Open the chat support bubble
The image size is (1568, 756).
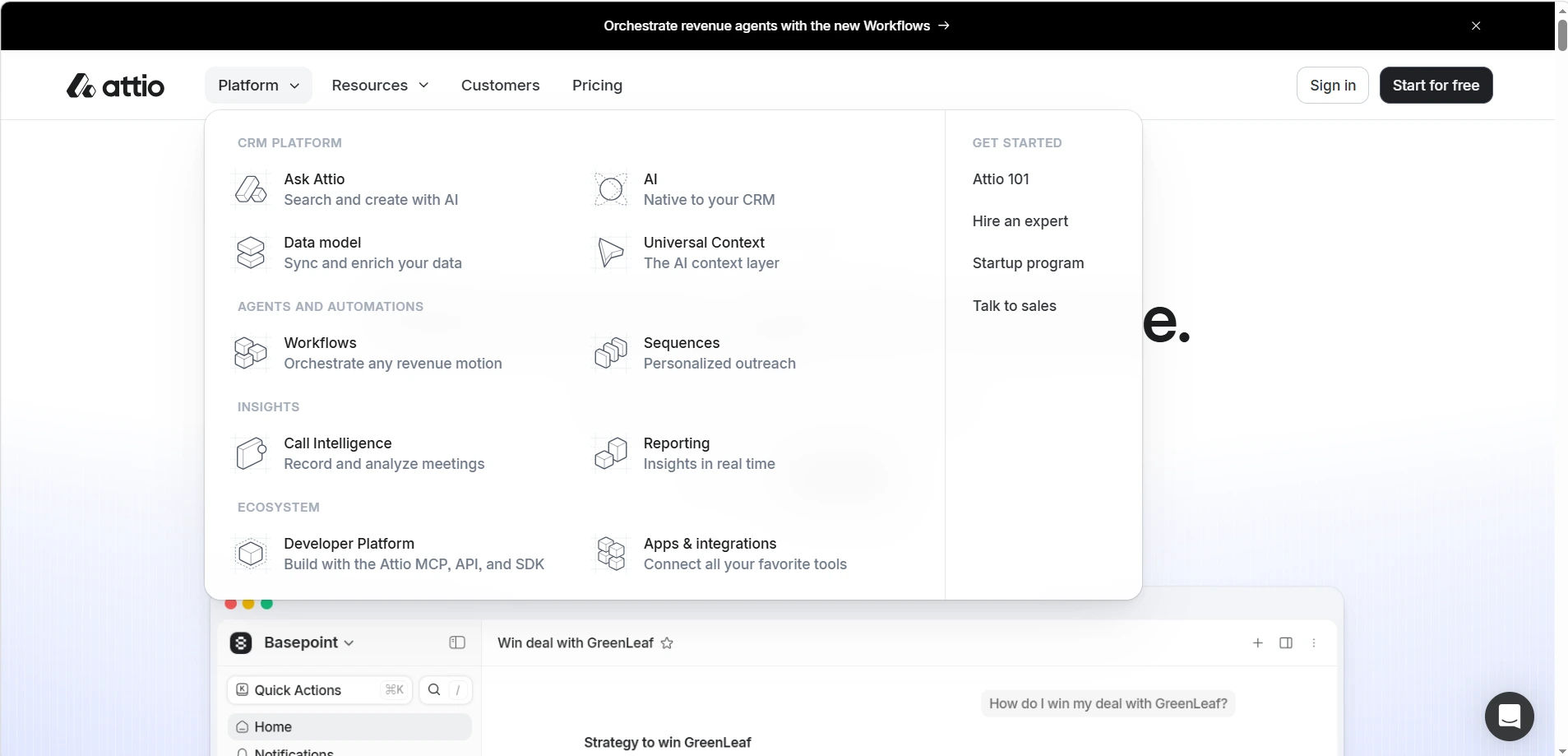[1509, 717]
